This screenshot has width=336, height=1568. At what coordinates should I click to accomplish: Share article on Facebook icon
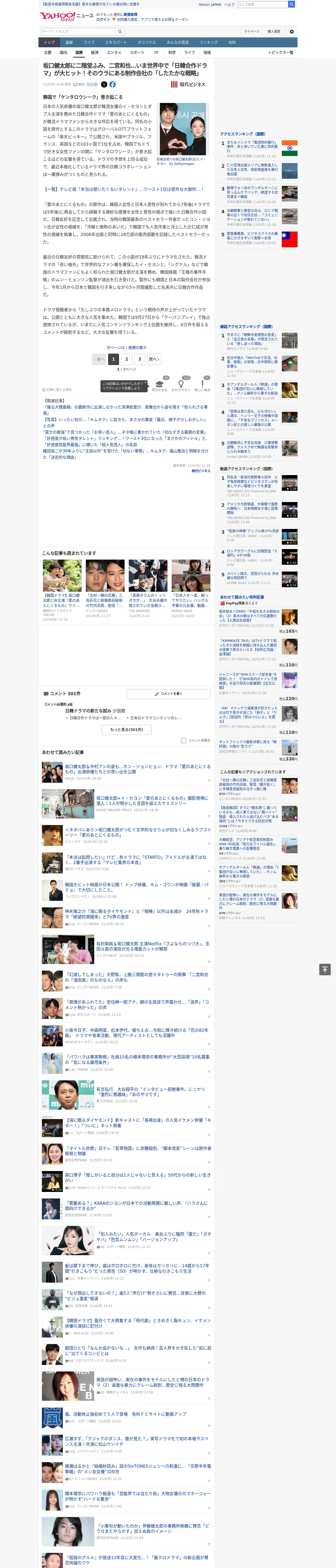(112, 85)
